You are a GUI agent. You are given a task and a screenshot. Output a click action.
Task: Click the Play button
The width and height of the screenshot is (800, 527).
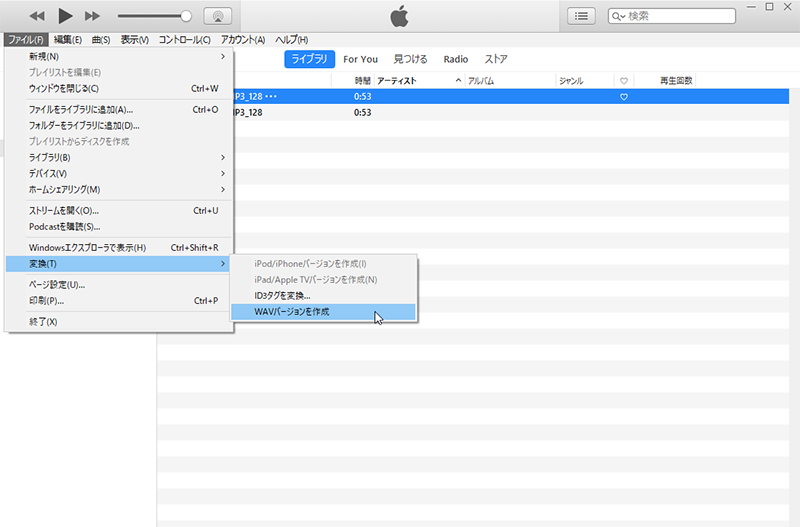(x=65, y=16)
